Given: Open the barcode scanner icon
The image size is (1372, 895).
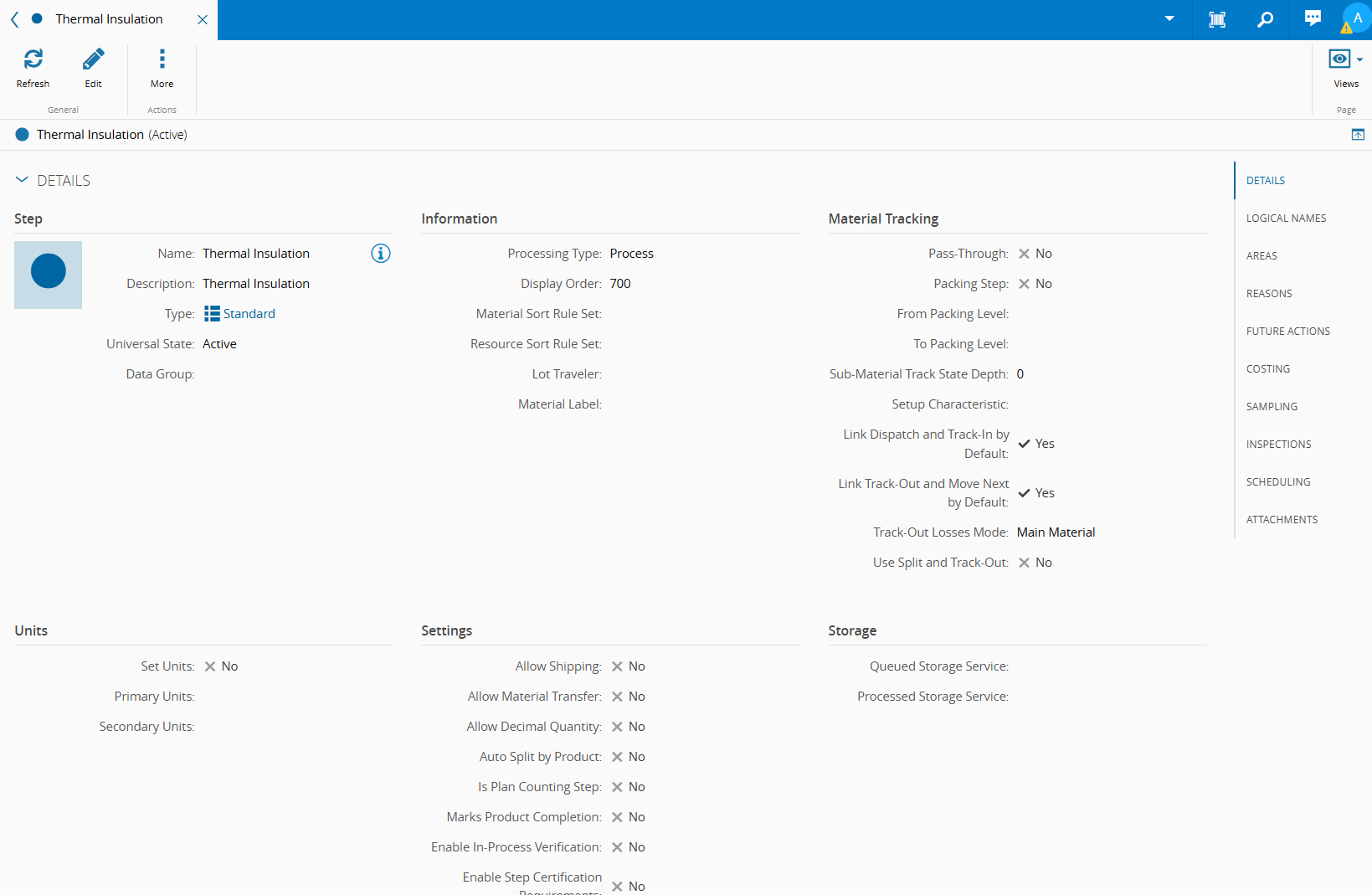Looking at the screenshot, I should tap(1217, 19).
